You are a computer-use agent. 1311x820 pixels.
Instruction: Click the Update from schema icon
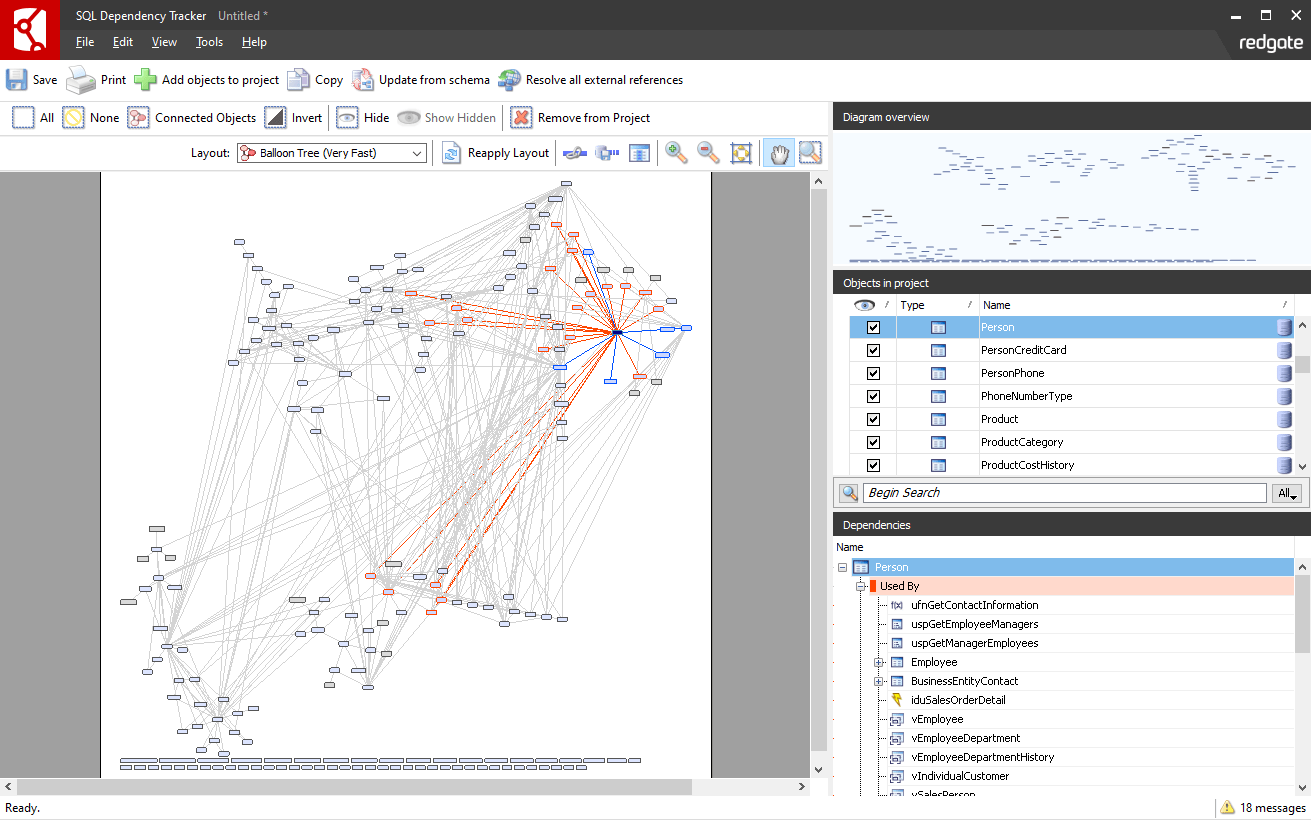(x=363, y=80)
